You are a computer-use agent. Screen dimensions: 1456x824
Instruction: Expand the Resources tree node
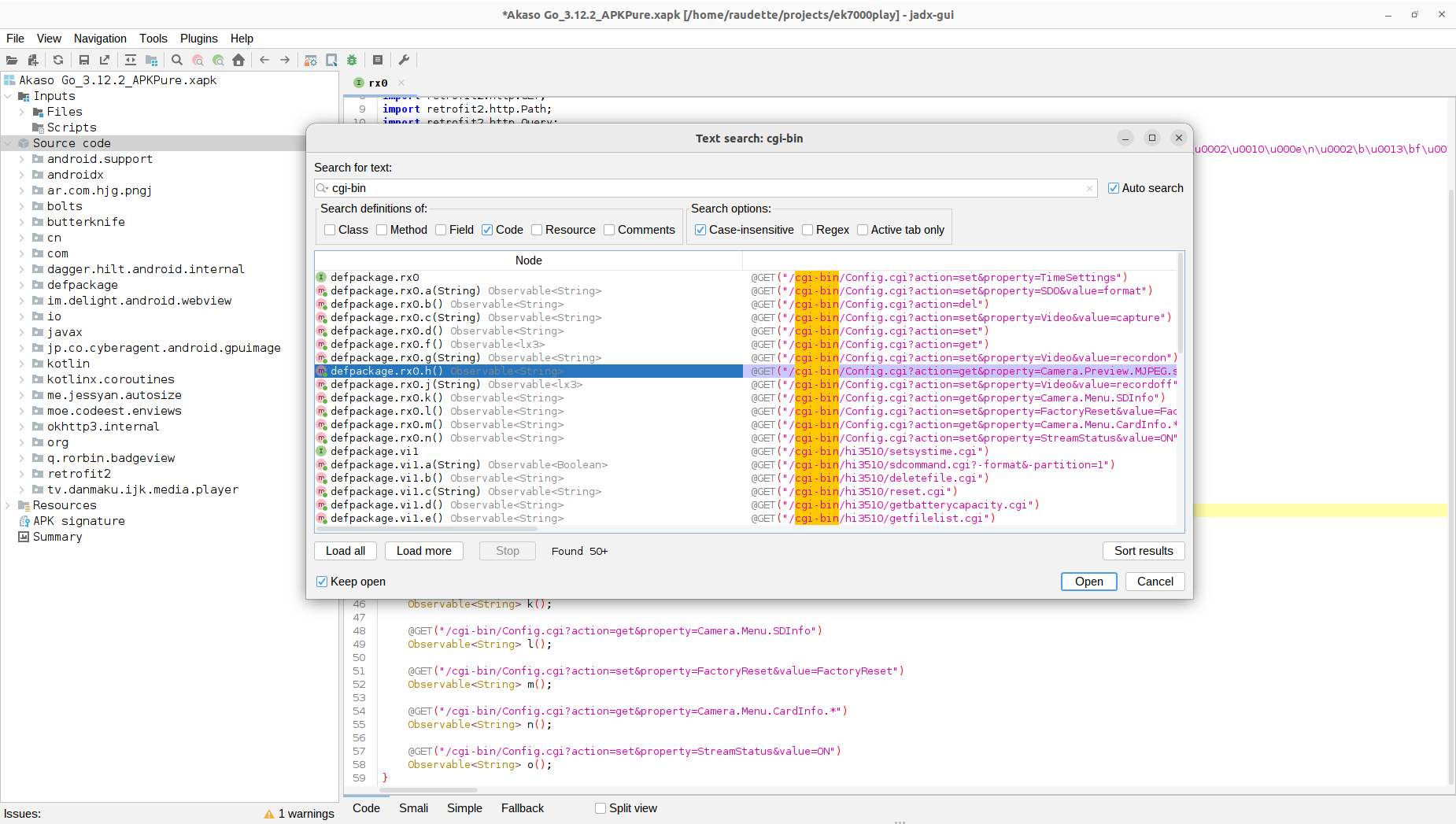tap(8, 505)
